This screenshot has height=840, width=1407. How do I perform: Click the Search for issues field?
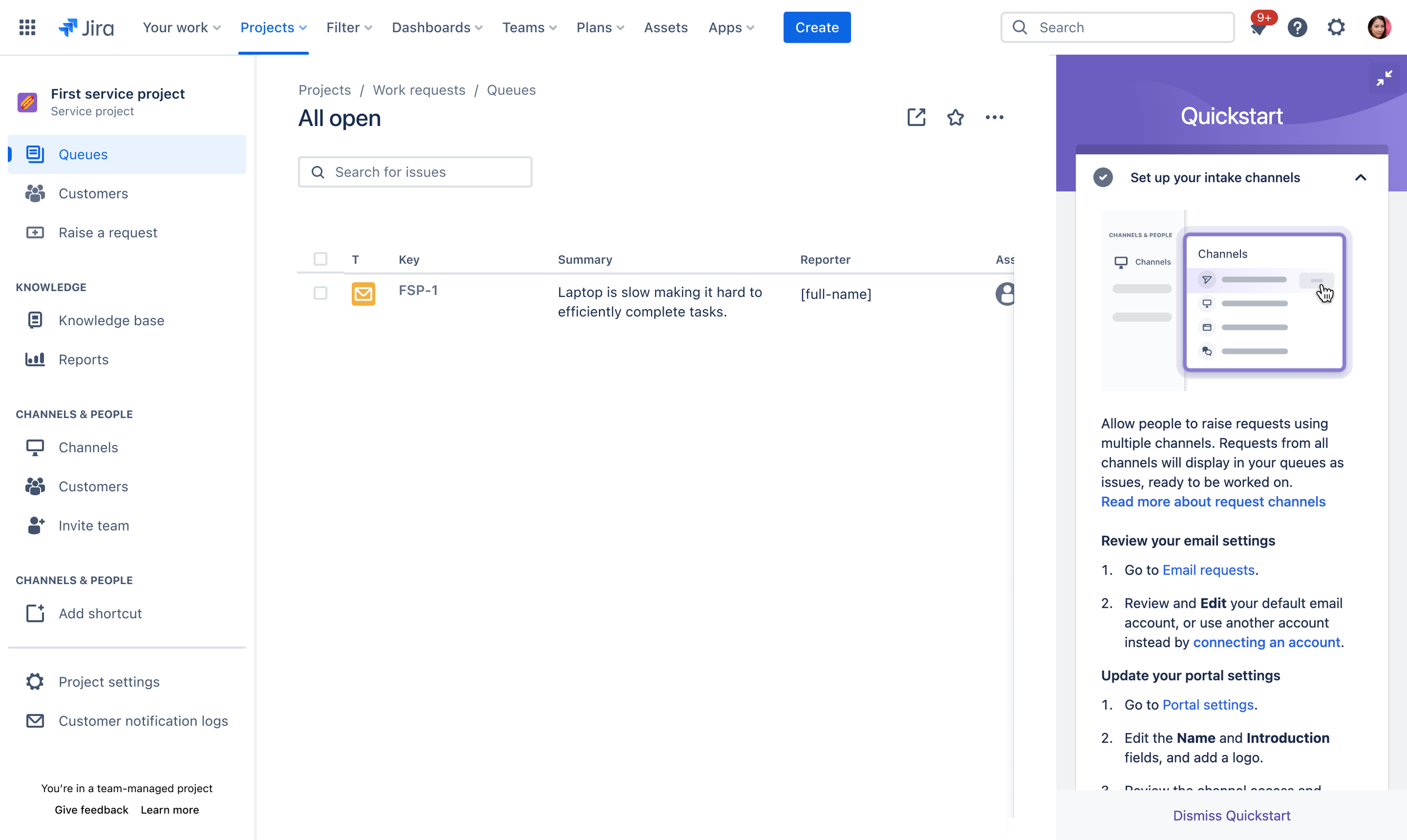(x=415, y=172)
